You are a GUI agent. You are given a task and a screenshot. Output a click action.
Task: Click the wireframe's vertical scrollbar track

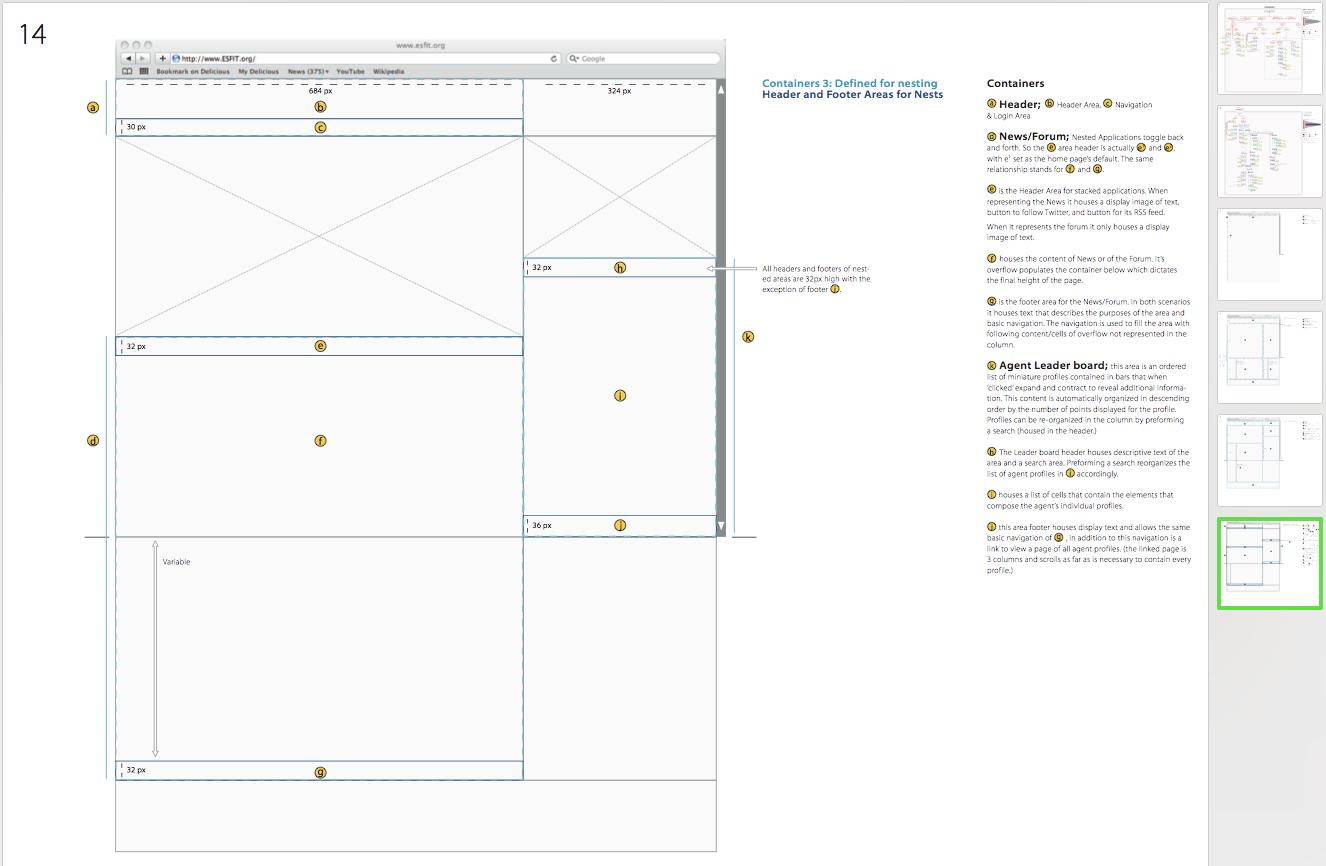720,308
